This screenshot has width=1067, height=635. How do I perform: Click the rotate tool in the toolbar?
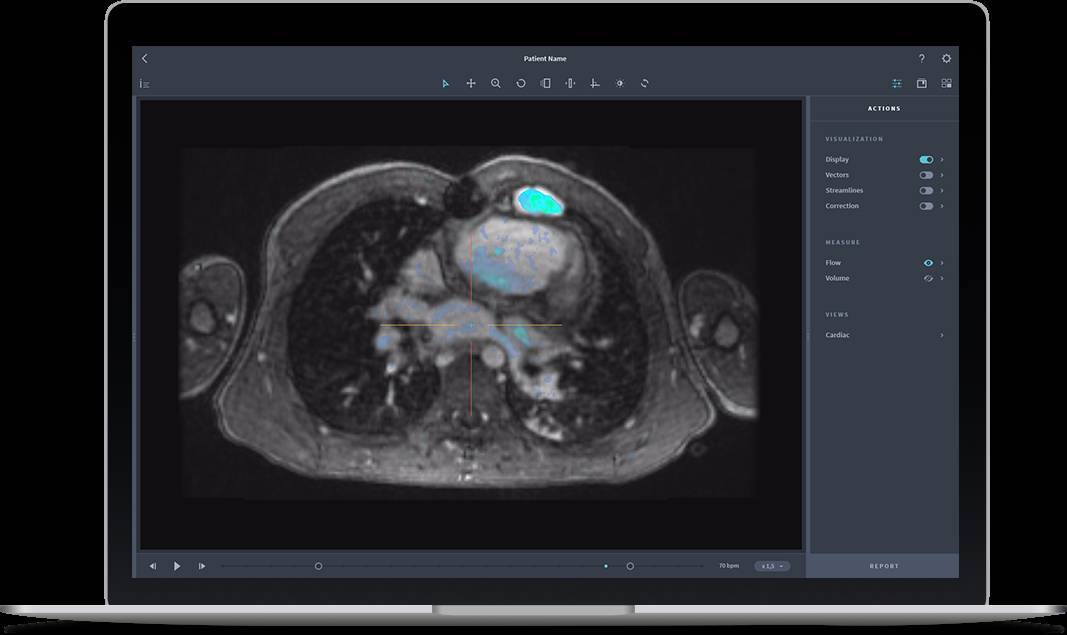(x=521, y=84)
